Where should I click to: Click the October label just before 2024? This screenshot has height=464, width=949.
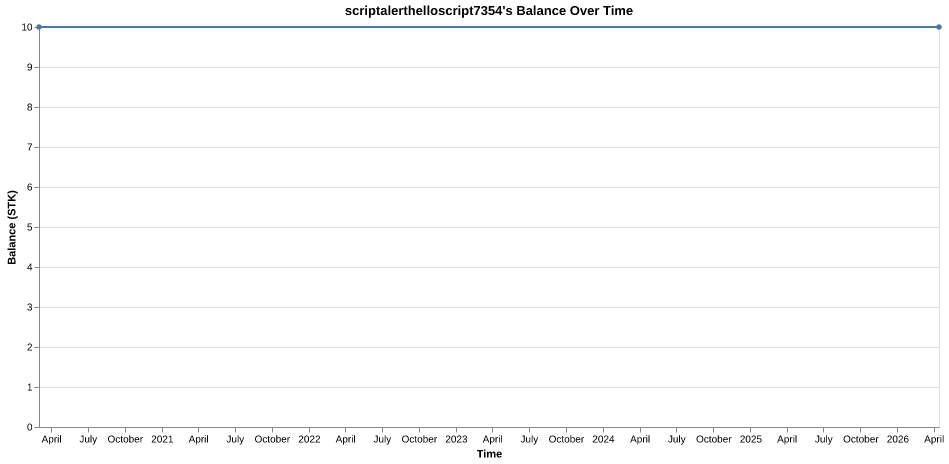pyautogui.click(x=566, y=439)
